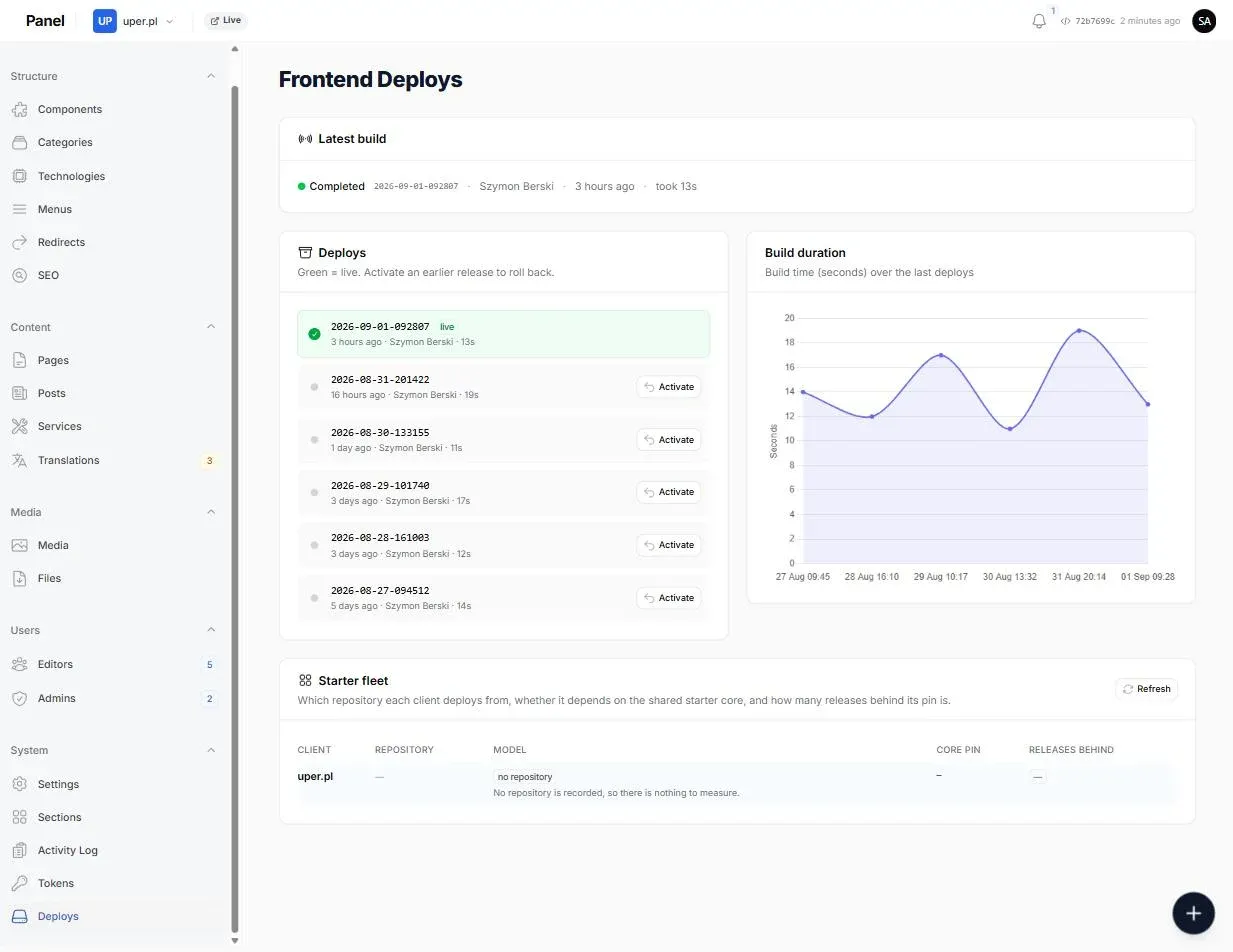Click the 31 Aug 20:14 chart point
1233x952 pixels.
click(1079, 330)
